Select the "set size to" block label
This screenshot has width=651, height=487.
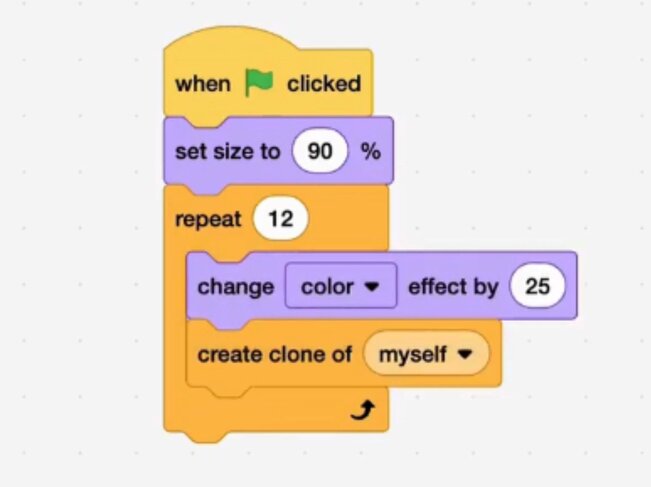pyautogui.click(x=228, y=151)
